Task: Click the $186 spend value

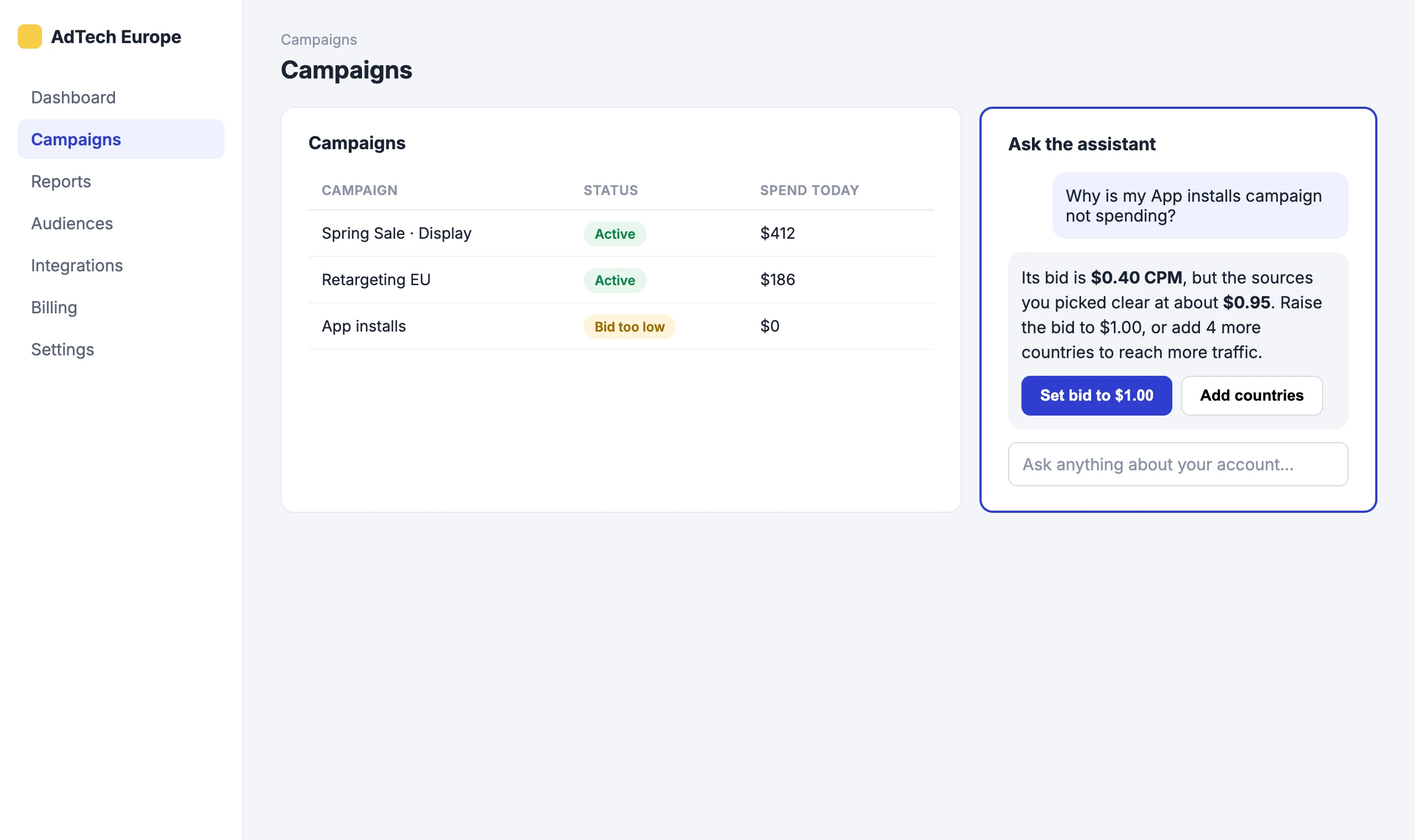Action: click(x=777, y=280)
